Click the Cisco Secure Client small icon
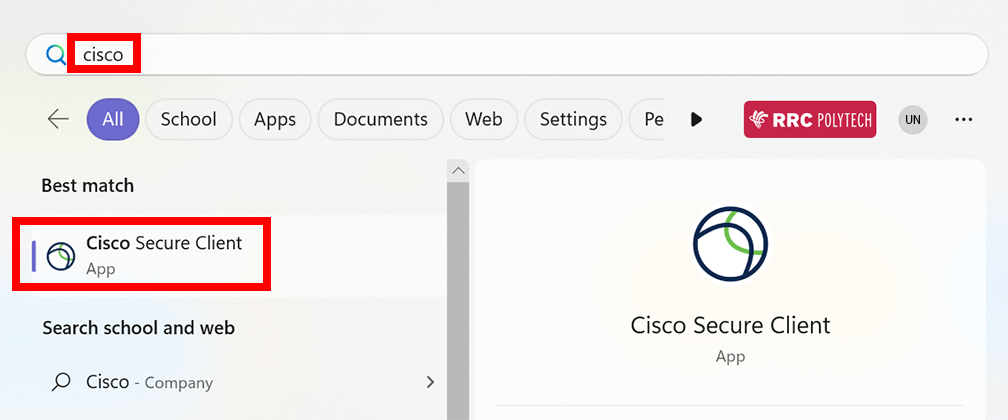1008x420 pixels. 61,257
